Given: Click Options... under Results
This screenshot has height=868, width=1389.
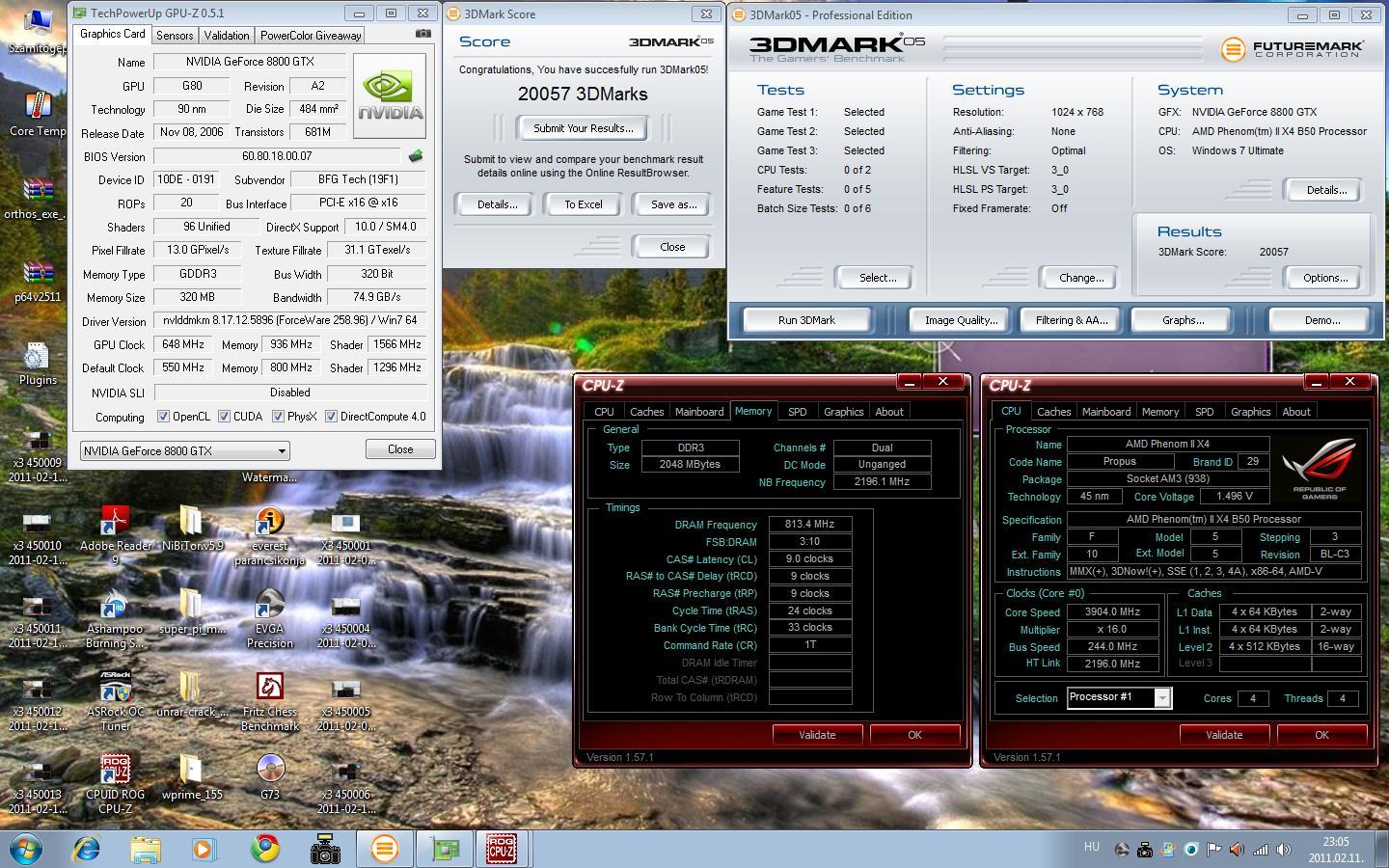Looking at the screenshot, I should click(x=1324, y=278).
